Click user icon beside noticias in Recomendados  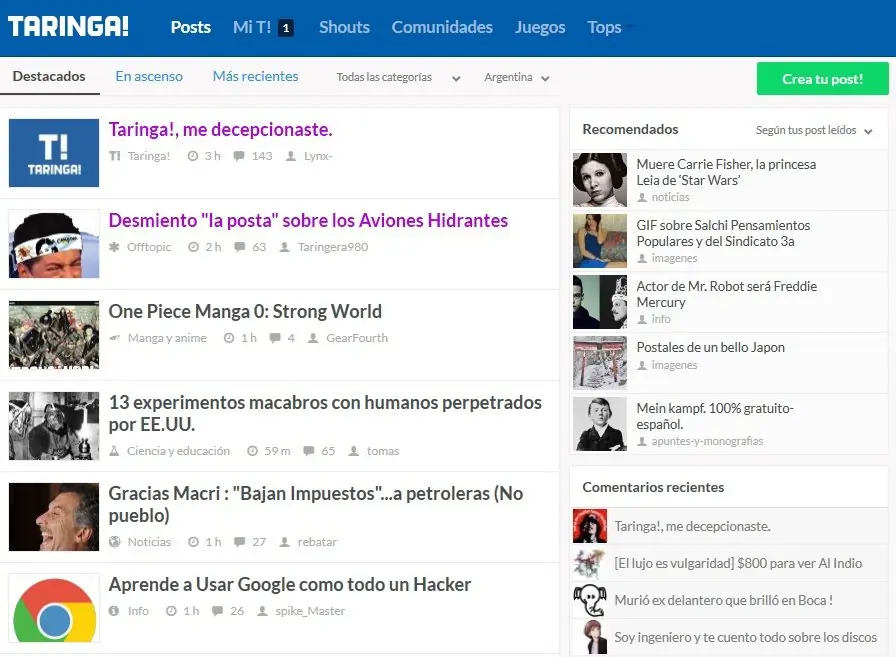642,197
